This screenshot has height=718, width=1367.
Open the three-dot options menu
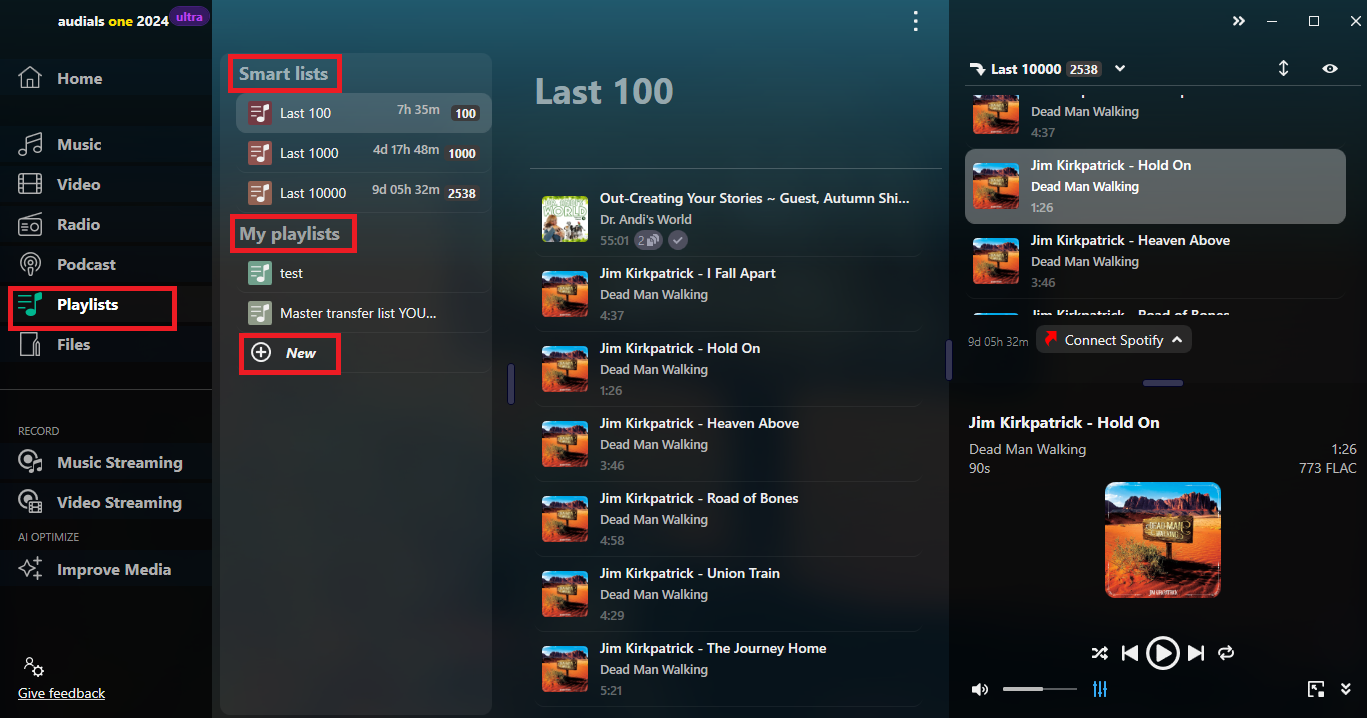click(x=915, y=21)
